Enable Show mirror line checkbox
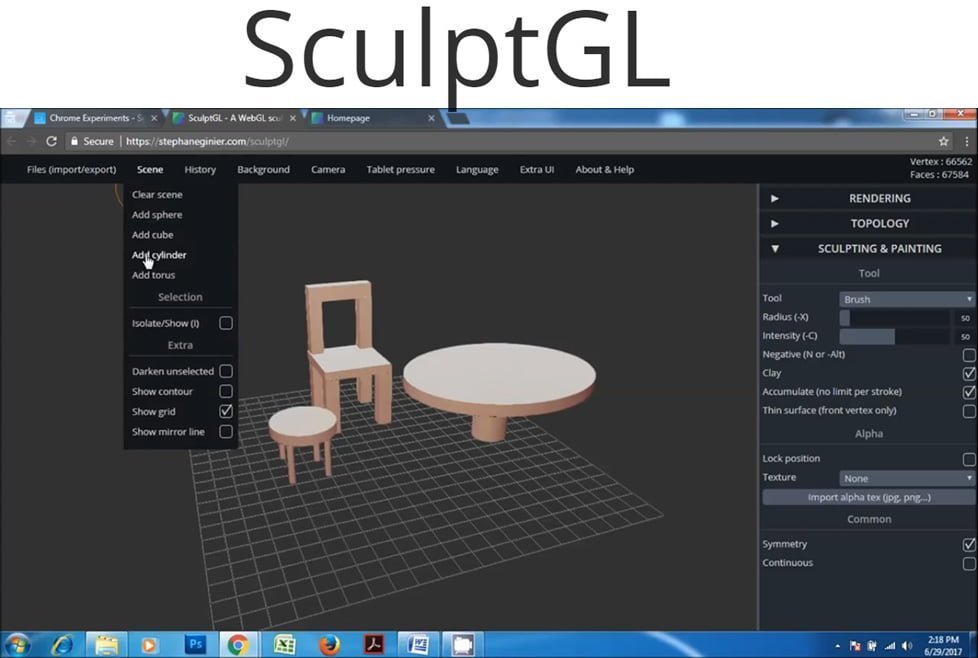The width and height of the screenshot is (978, 658). click(x=226, y=432)
